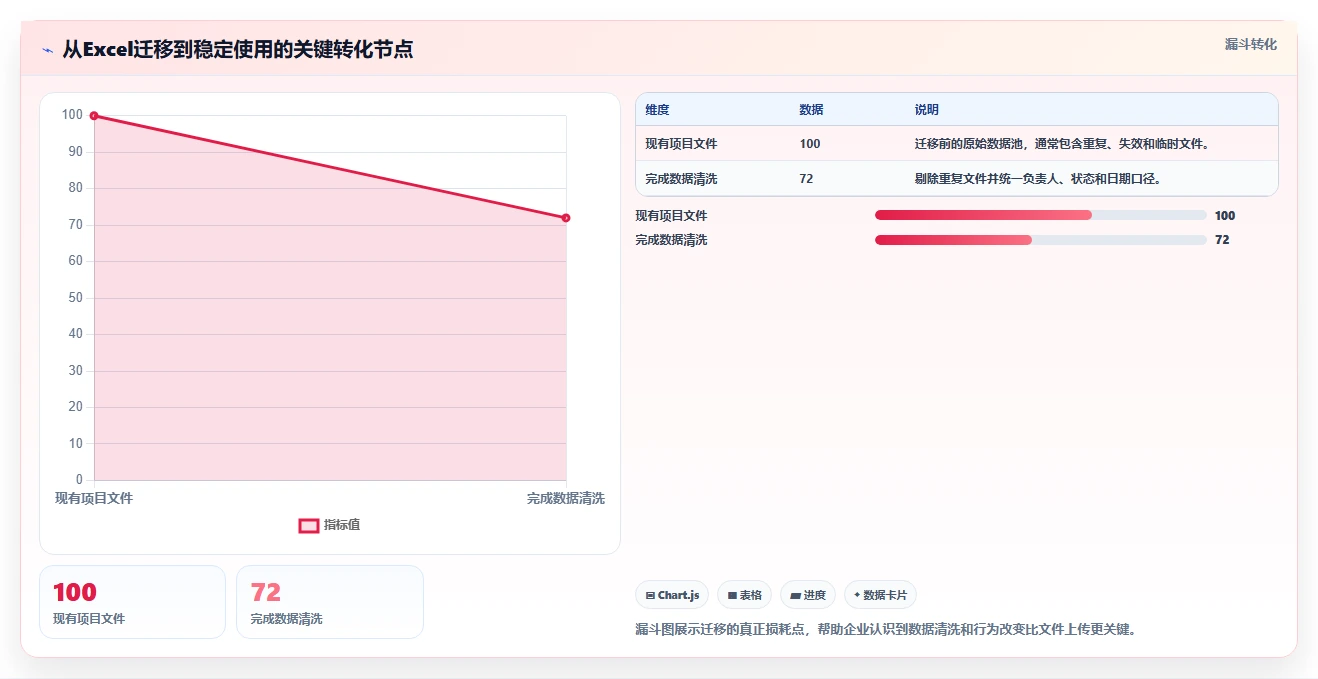1318x679 pixels.
Task: Click the 表格 tag
Action: click(744, 595)
